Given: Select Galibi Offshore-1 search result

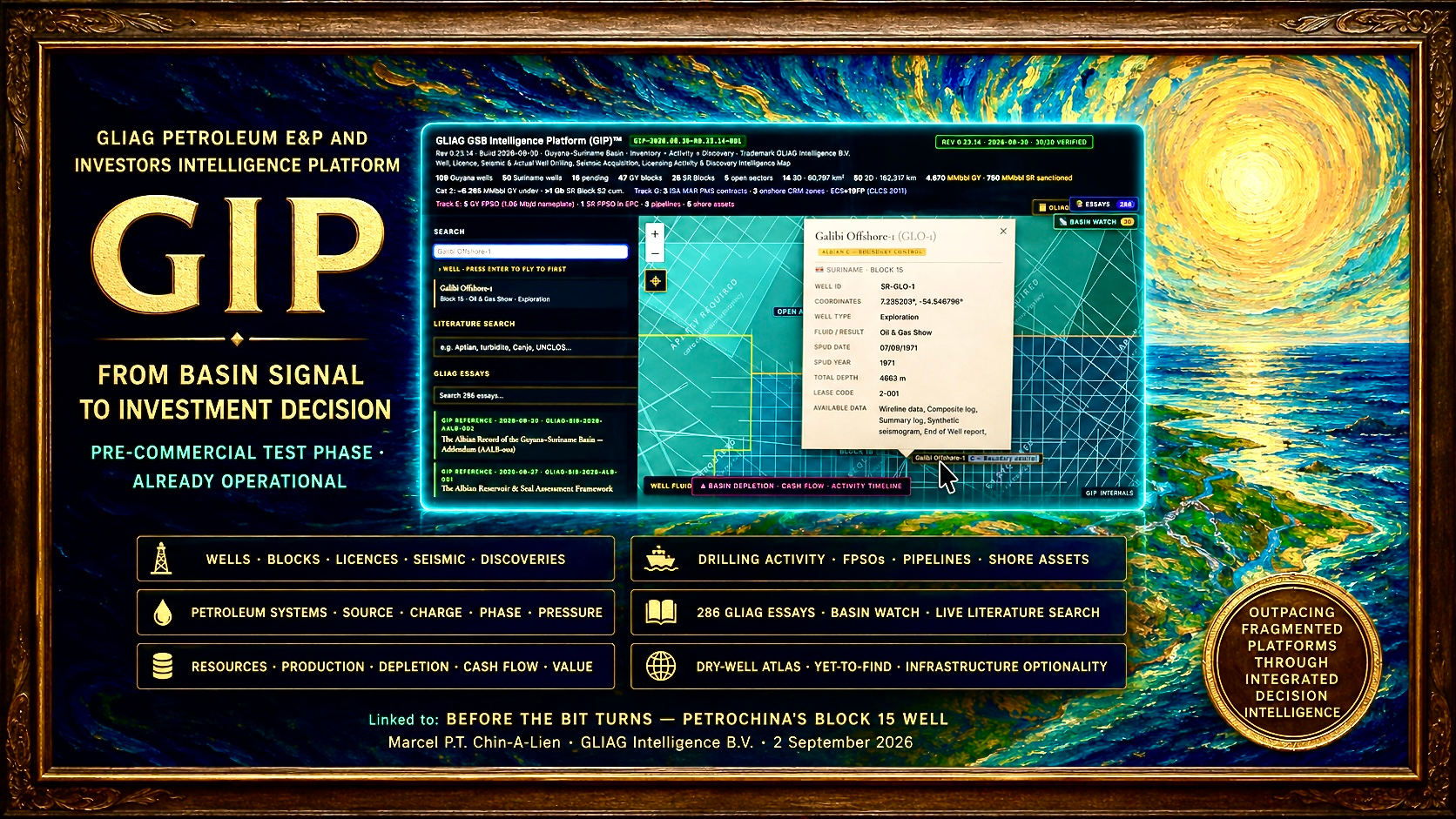Looking at the screenshot, I should pos(530,293).
